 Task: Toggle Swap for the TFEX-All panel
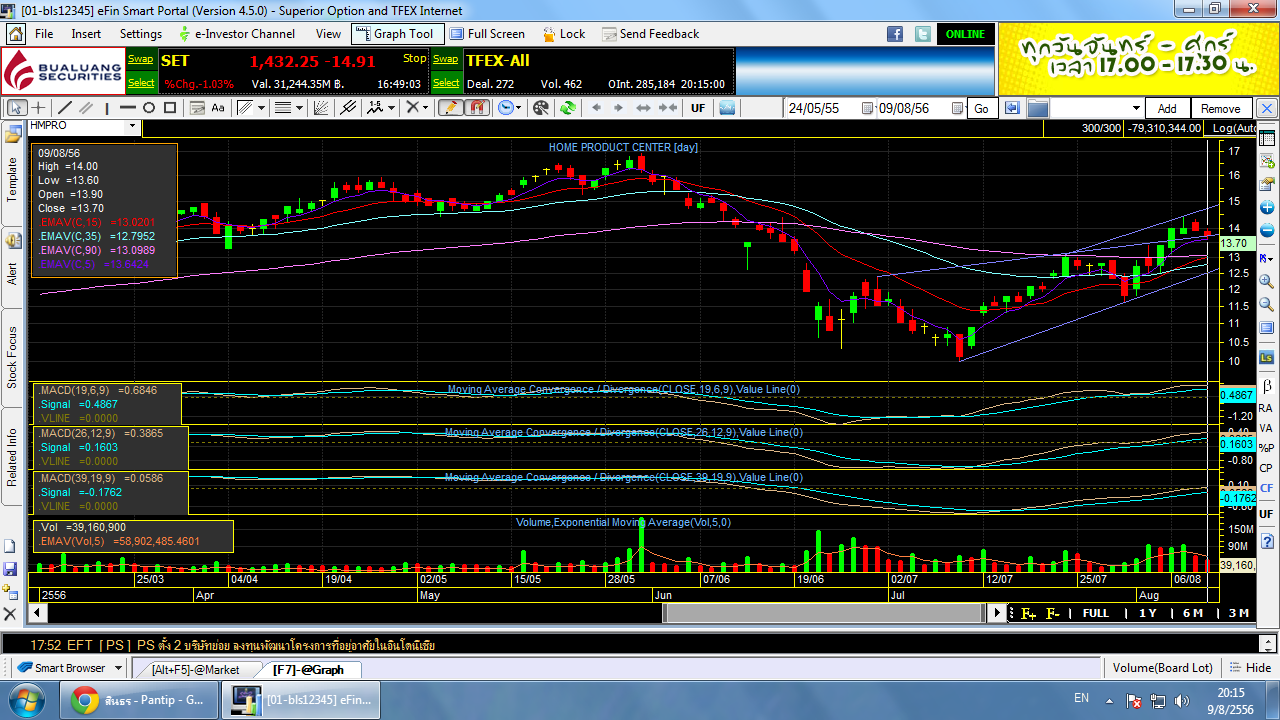pyautogui.click(x=445, y=59)
